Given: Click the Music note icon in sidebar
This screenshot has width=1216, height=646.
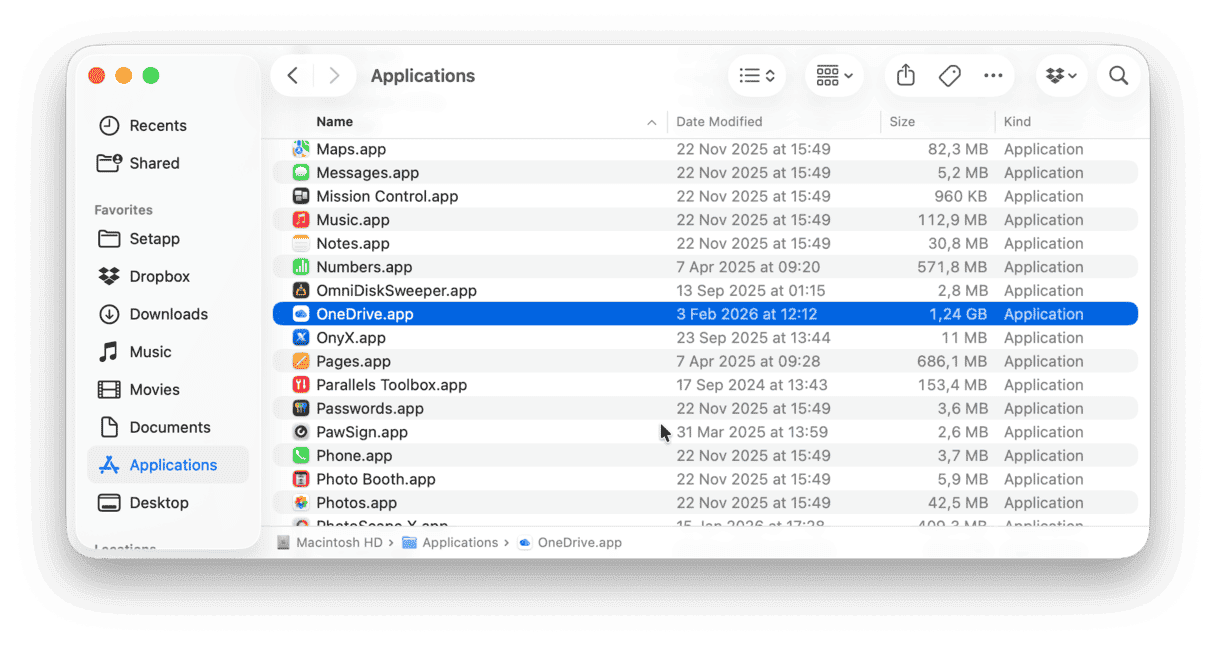Looking at the screenshot, I should [x=109, y=351].
